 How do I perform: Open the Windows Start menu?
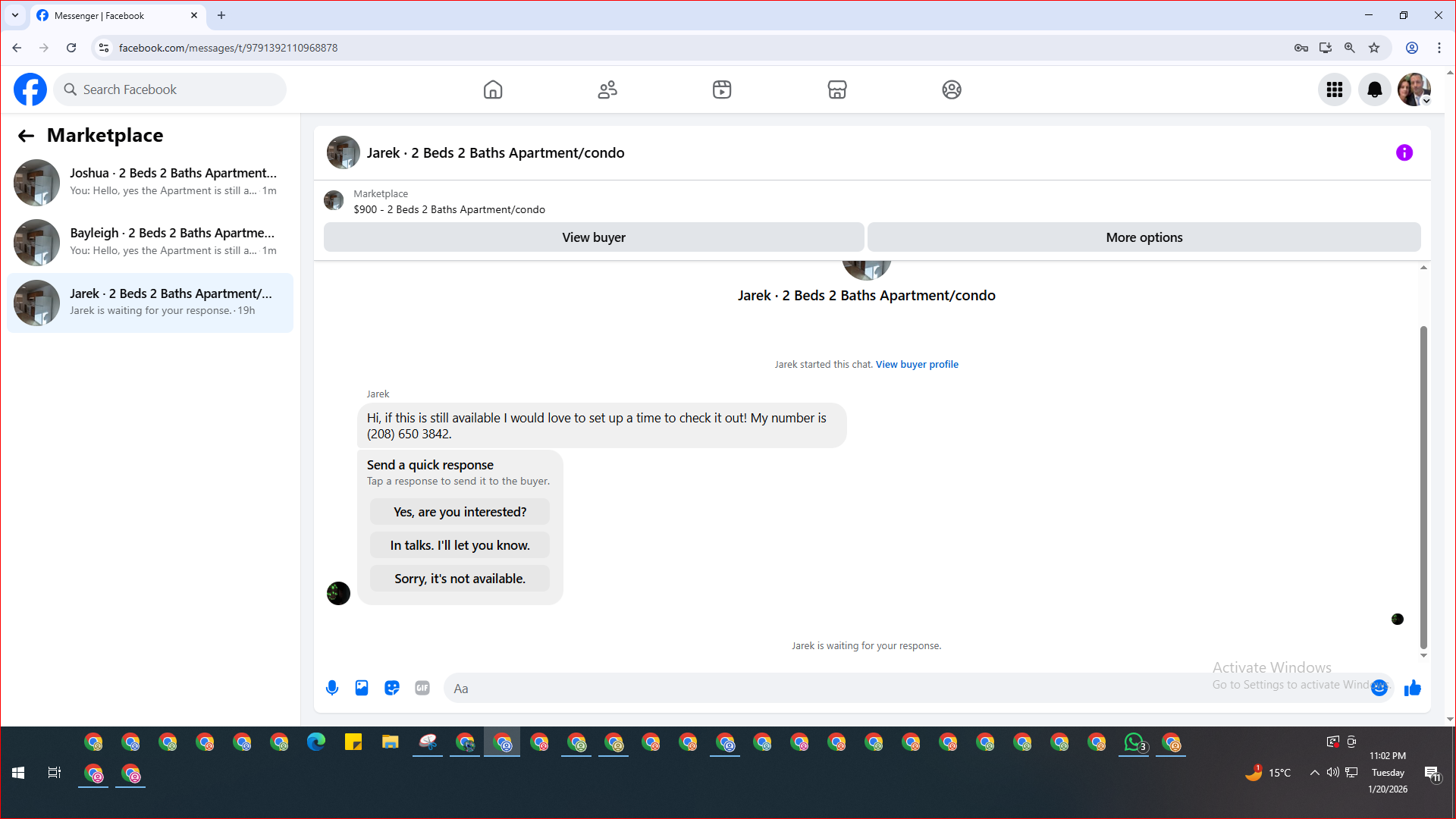[x=18, y=773]
